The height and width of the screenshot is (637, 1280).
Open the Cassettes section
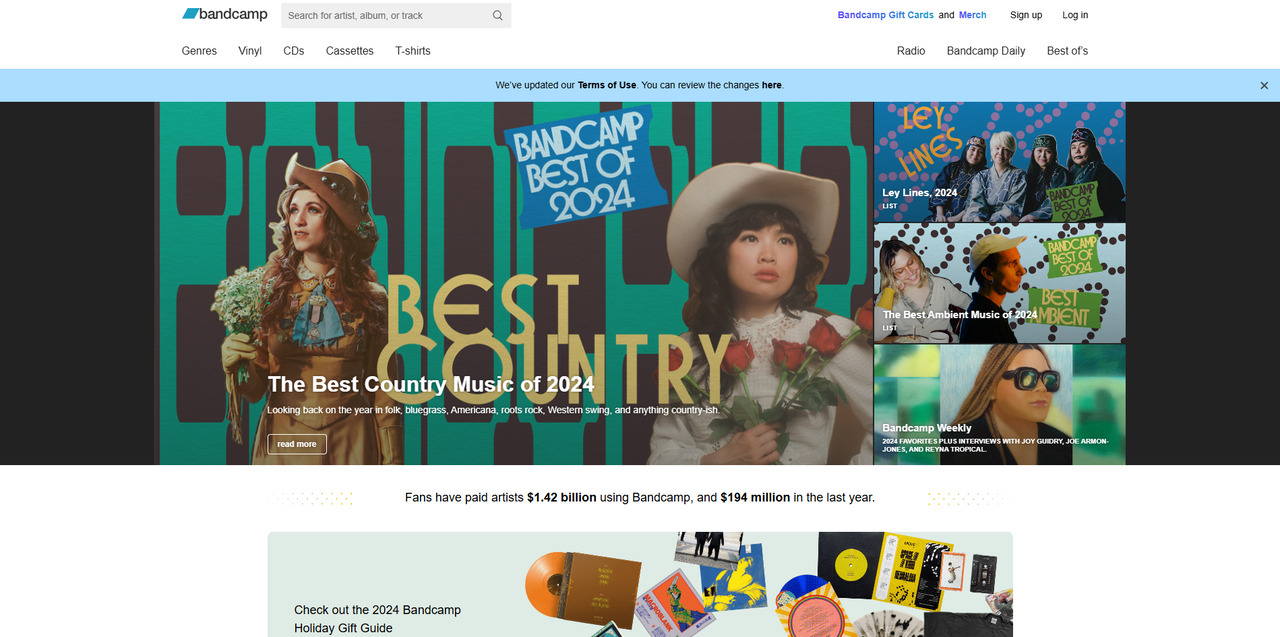350,51
